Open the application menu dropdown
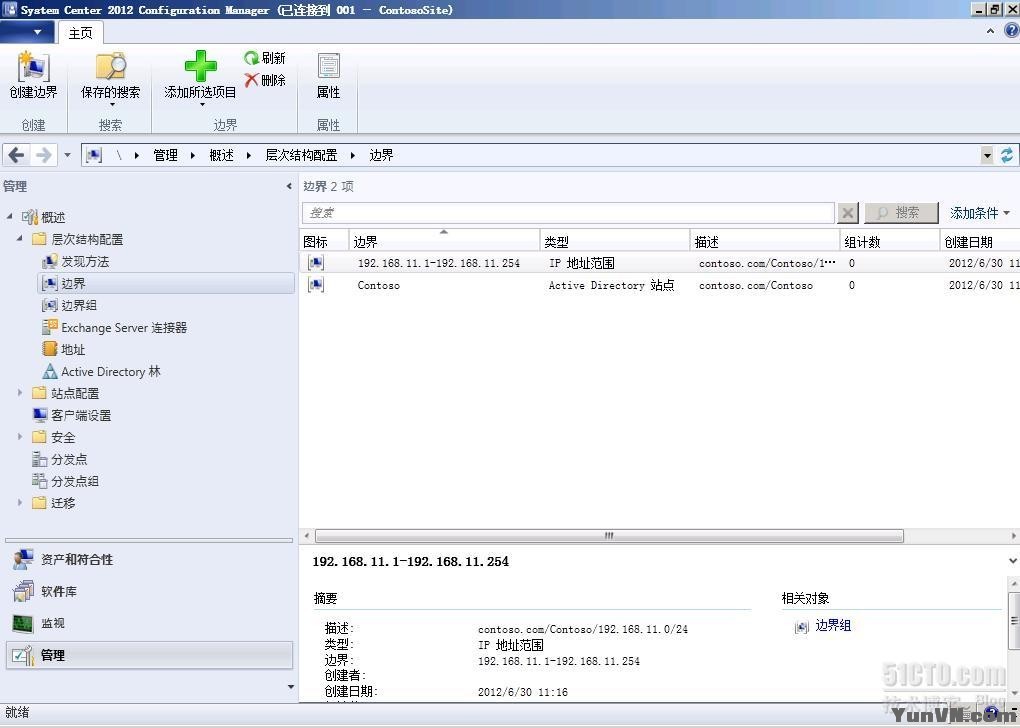The width and height of the screenshot is (1020, 728). point(27,32)
